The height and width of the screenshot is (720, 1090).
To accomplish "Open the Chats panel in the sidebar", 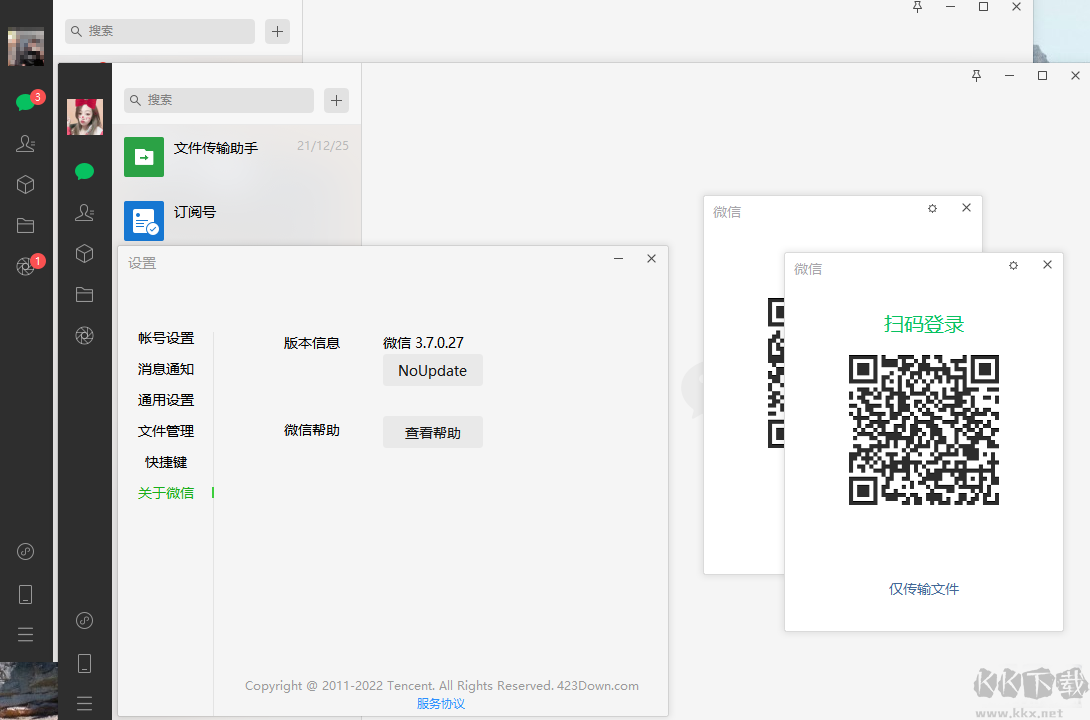I will click(85, 171).
